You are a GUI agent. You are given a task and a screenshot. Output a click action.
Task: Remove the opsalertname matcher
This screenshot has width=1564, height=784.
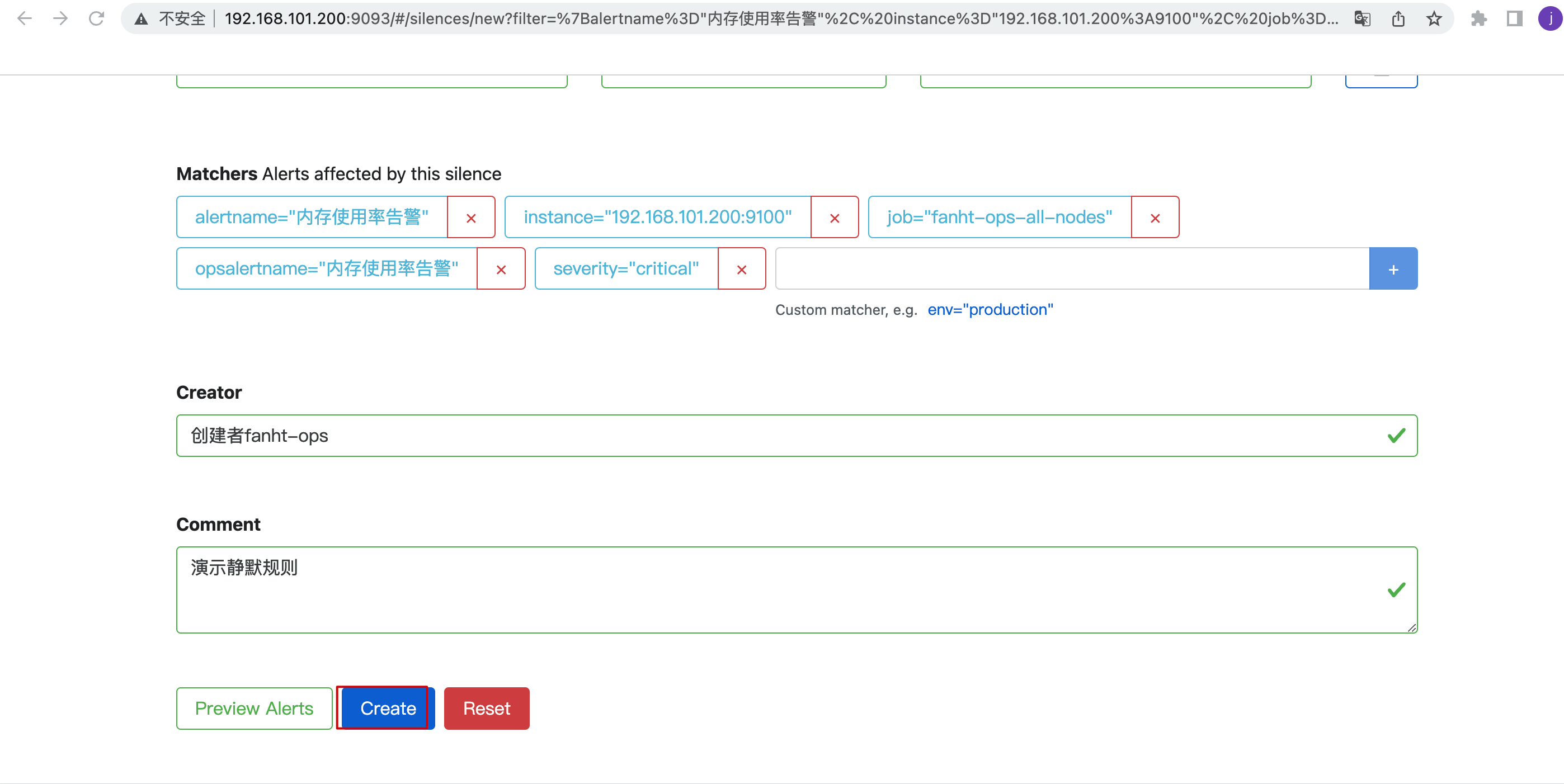(501, 269)
